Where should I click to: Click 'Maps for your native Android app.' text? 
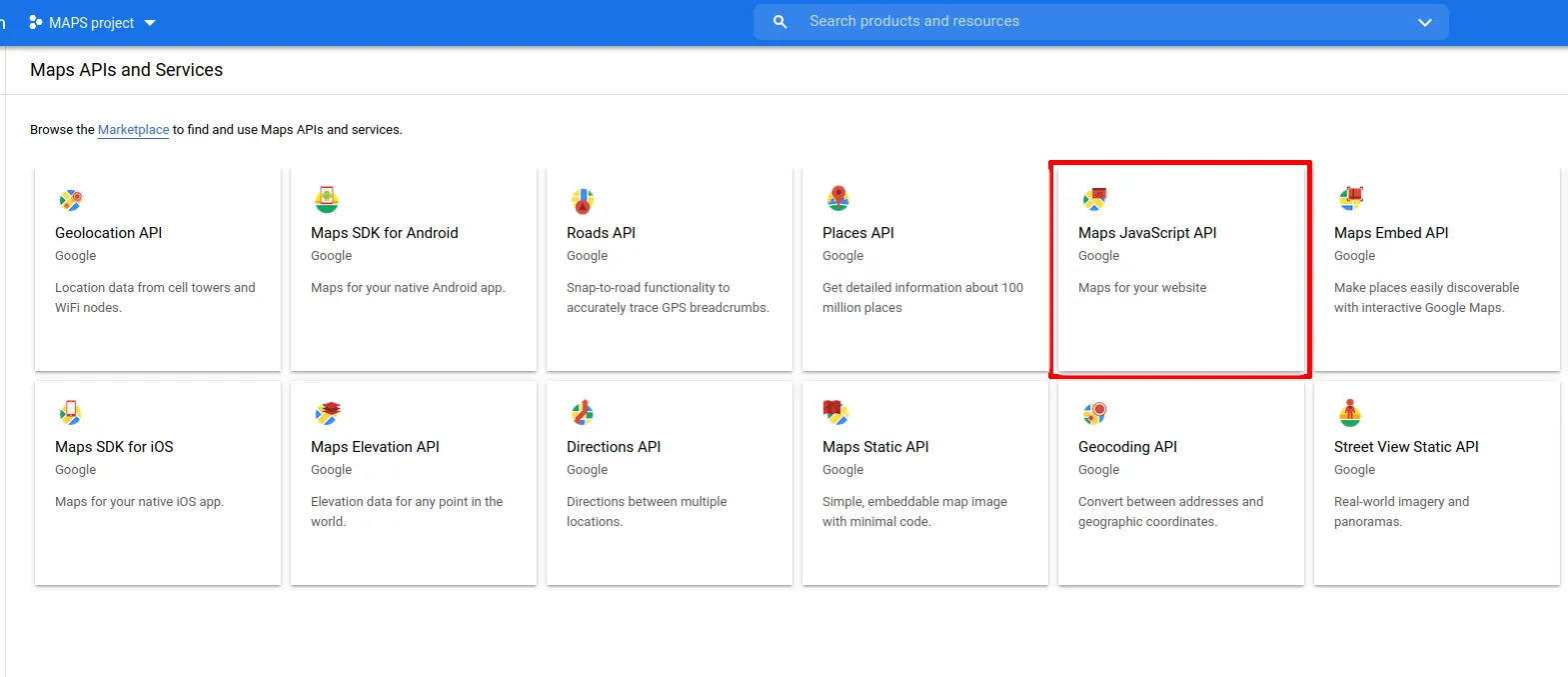coord(408,288)
